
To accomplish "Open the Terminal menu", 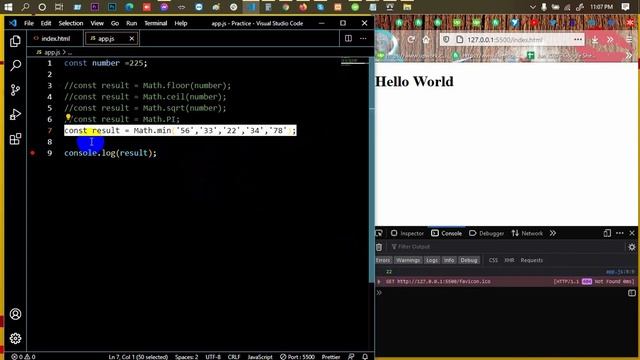I will click(156, 23).
